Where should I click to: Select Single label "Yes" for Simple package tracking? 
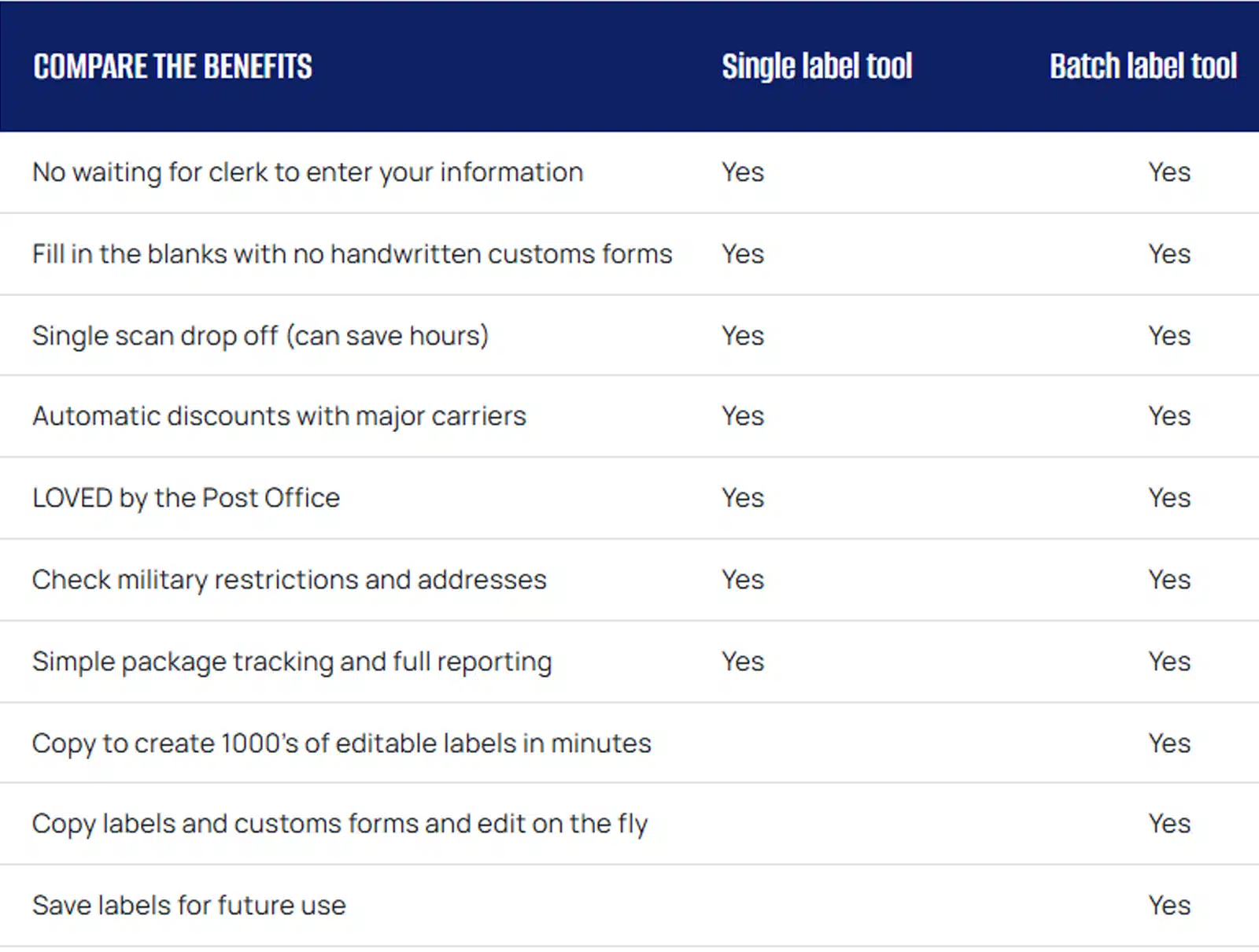tap(743, 662)
